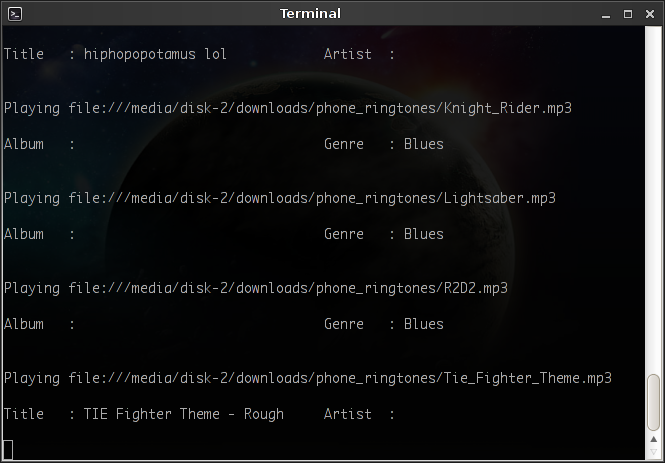Click Blues genre below R2D2 line
This screenshot has height=463, width=665.
pos(424,324)
